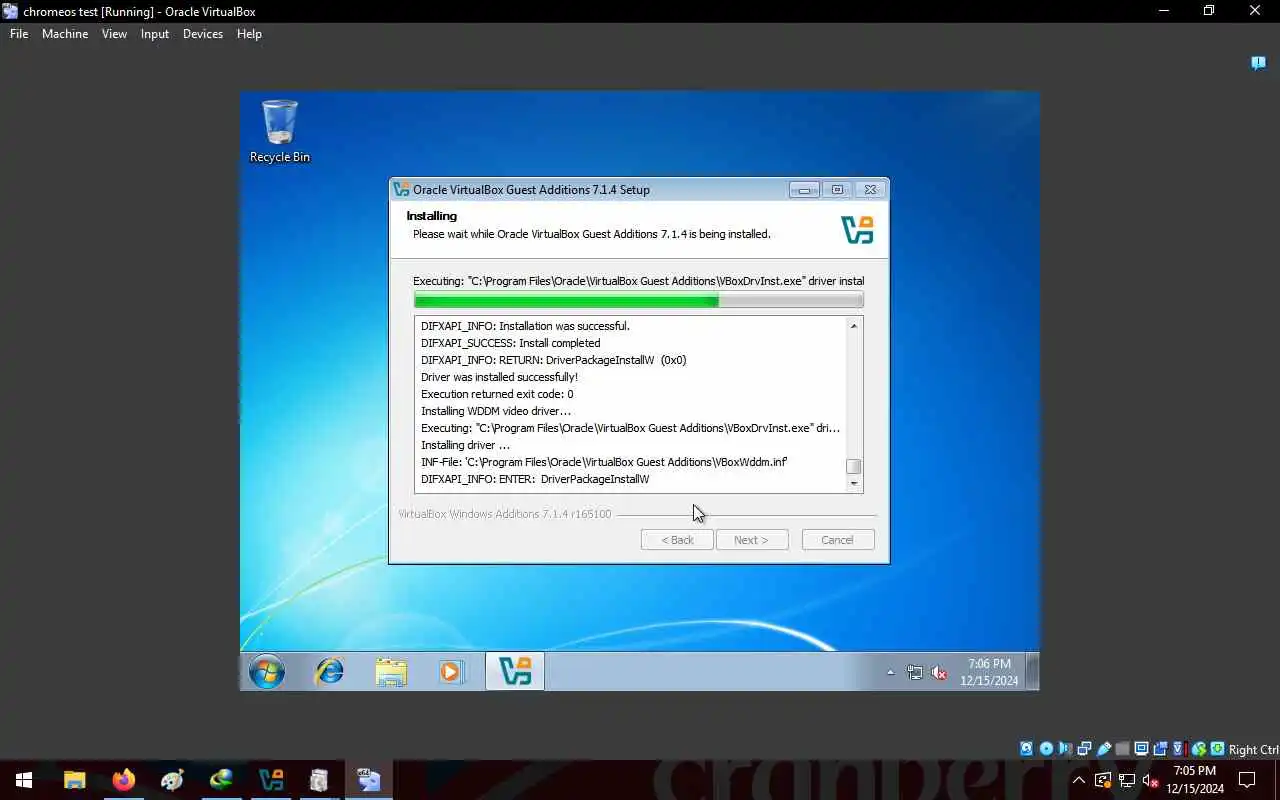Open host Windows Start button

click(24, 780)
